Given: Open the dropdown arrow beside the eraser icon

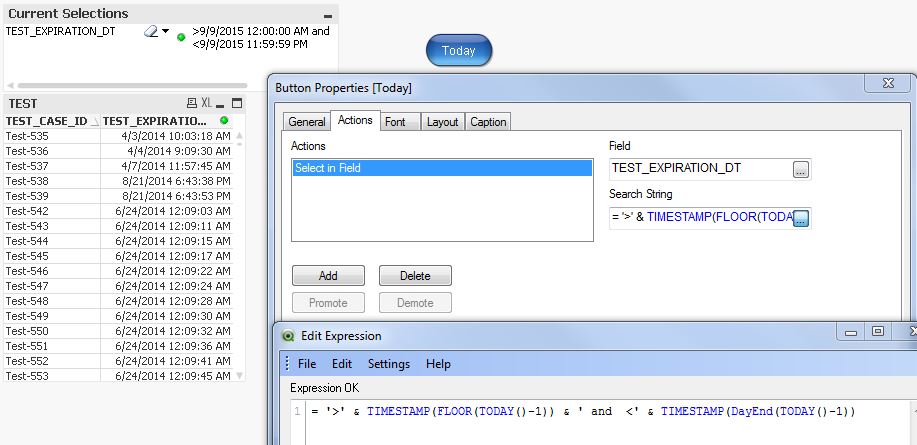Looking at the screenshot, I should pos(166,32).
